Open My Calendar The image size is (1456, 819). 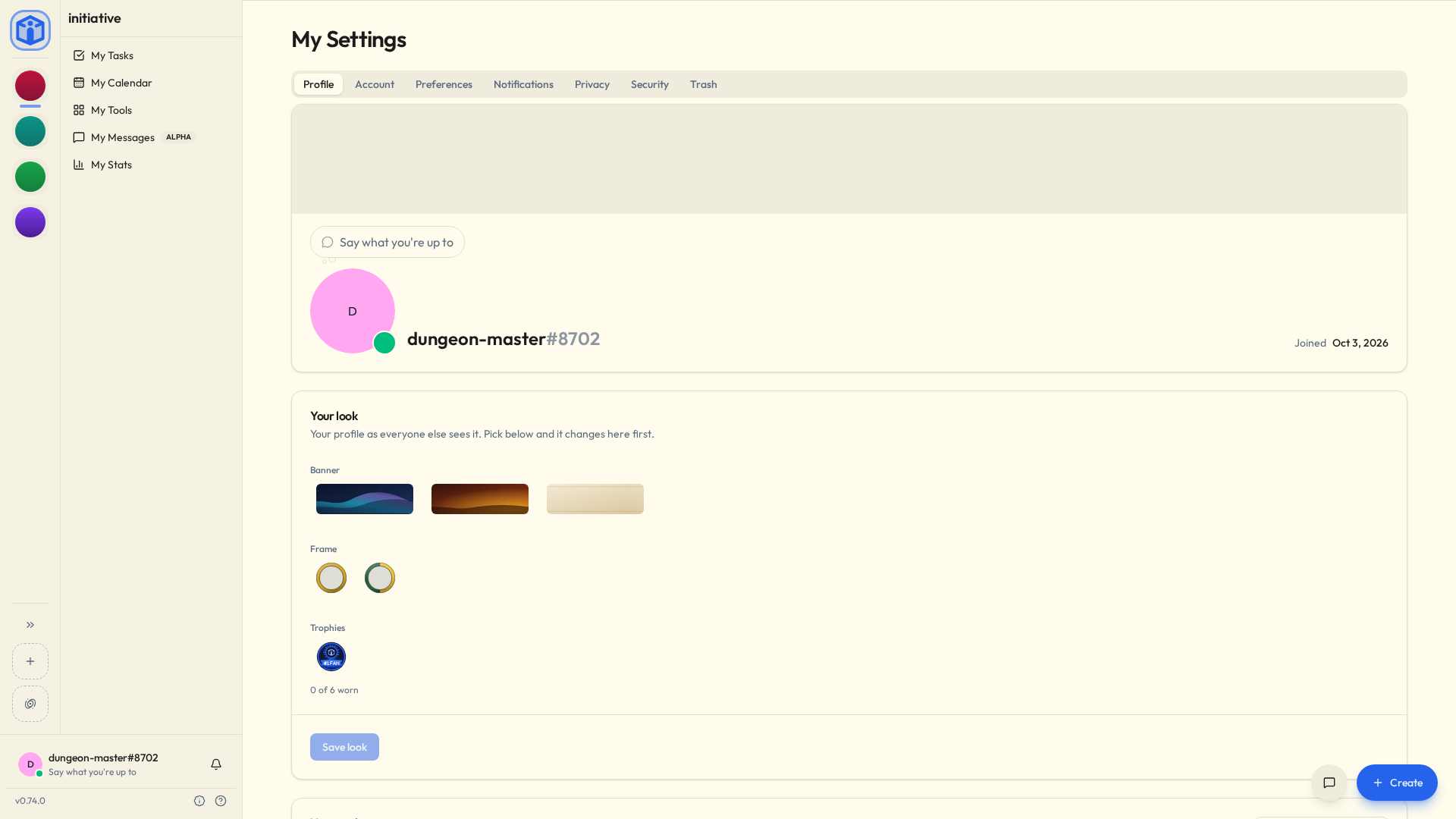coord(151,83)
